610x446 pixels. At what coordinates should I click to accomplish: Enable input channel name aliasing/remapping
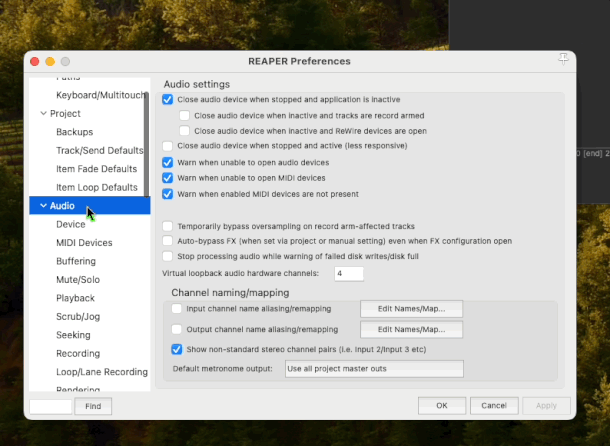coord(177,309)
